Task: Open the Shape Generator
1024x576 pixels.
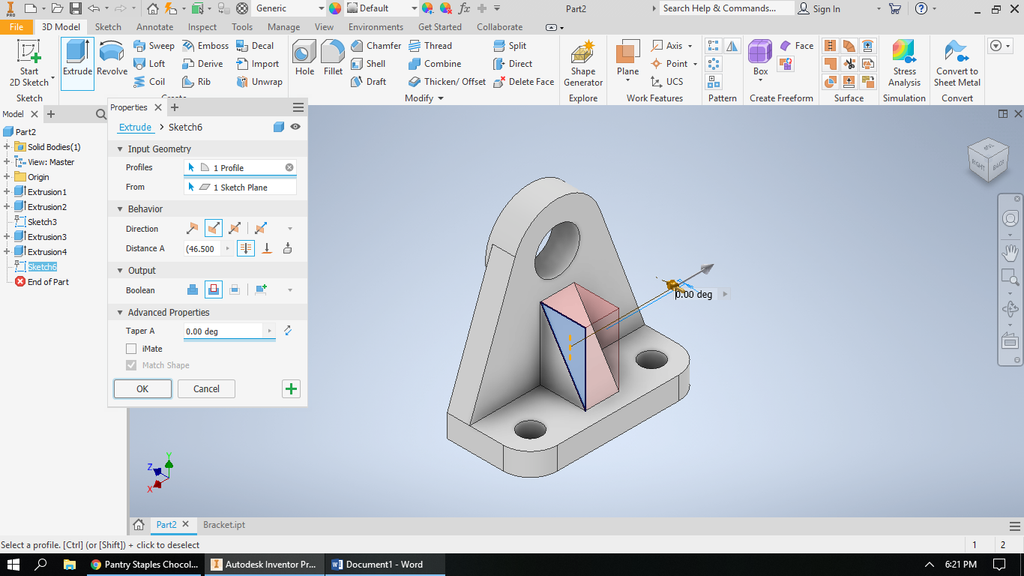Action: 583,63
